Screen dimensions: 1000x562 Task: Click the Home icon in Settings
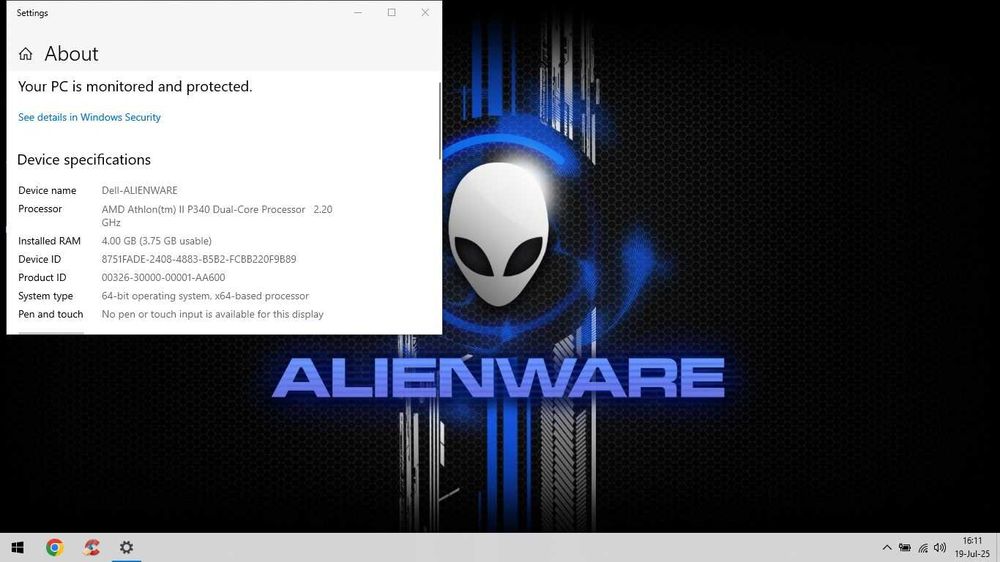[x=26, y=54]
